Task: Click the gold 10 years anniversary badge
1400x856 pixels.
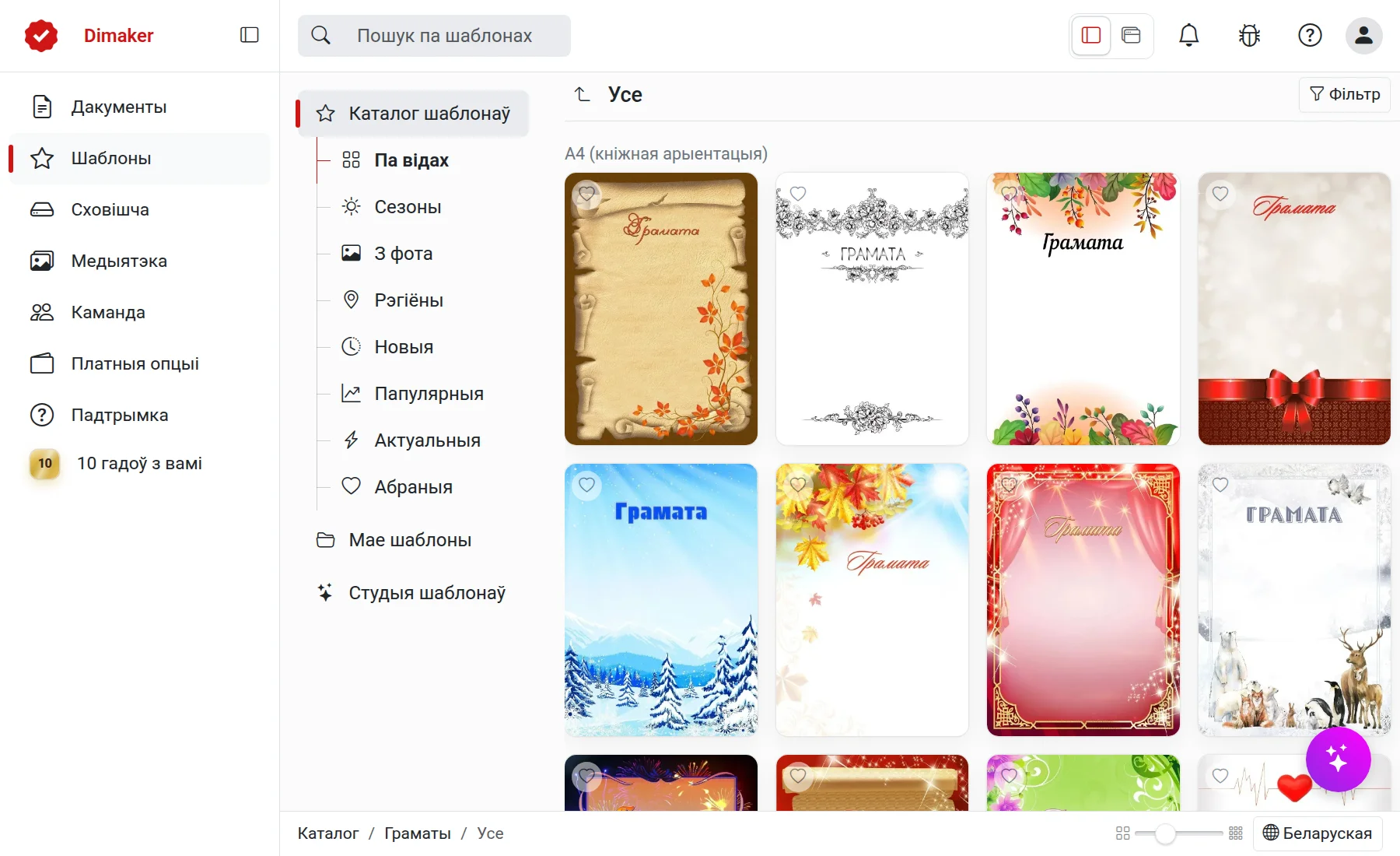Action: tap(45, 464)
